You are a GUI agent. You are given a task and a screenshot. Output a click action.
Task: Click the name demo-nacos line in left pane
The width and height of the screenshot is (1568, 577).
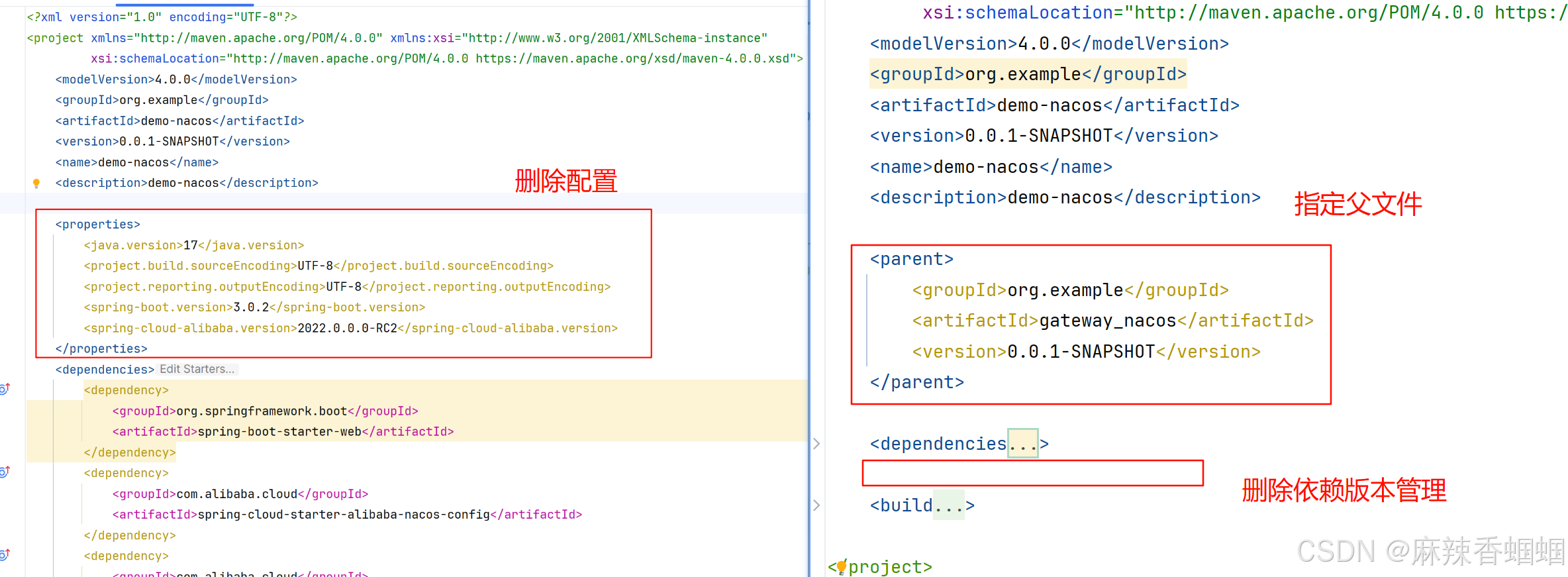point(137,162)
